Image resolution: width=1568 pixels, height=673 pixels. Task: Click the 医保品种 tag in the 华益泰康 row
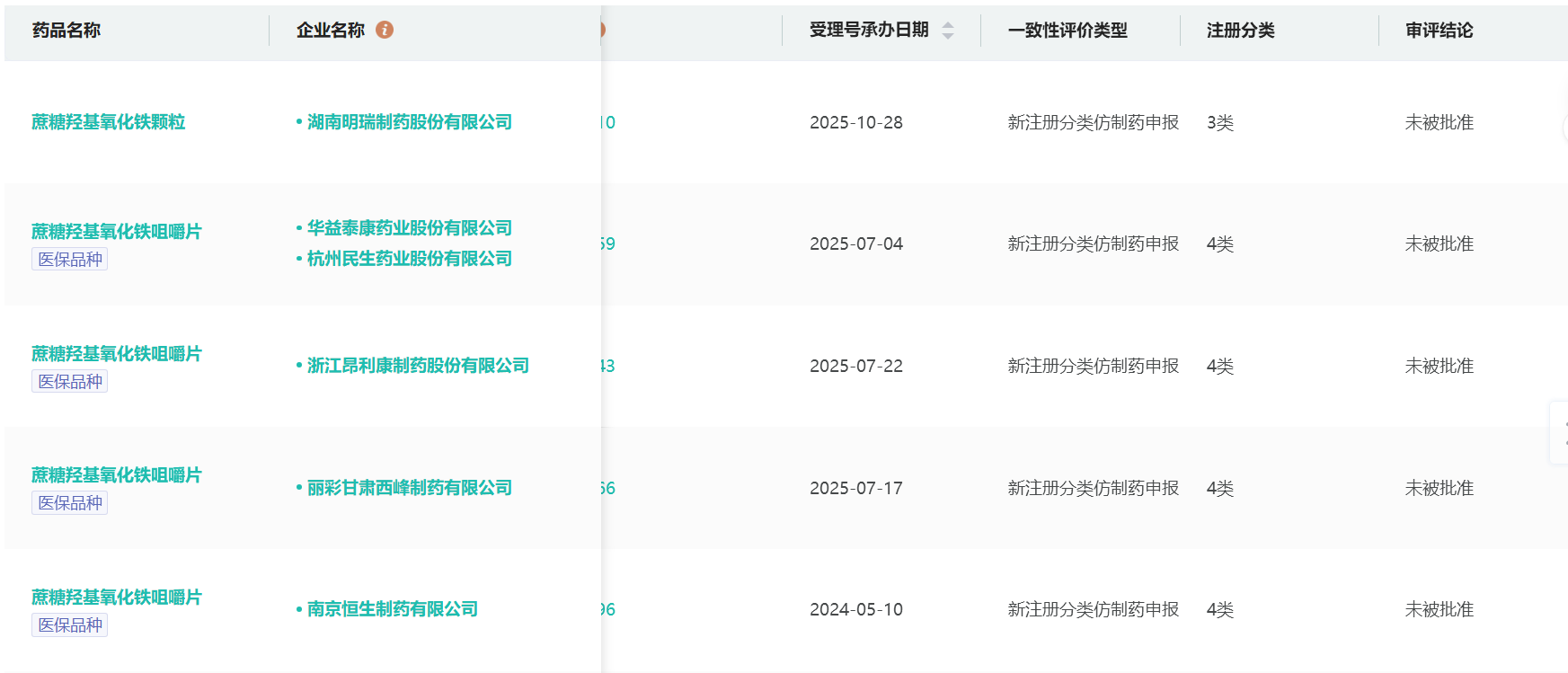click(x=70, y=260)
